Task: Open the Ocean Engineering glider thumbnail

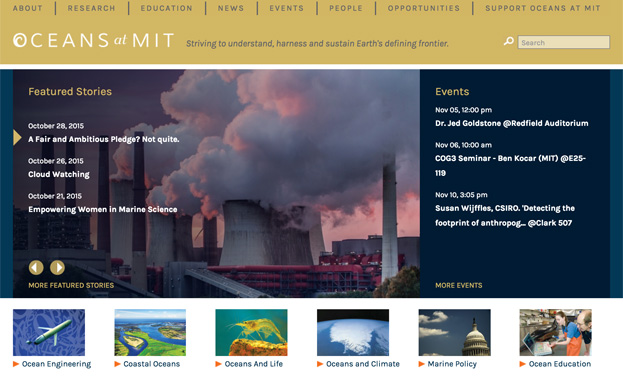Action: (x=49, y=332)
